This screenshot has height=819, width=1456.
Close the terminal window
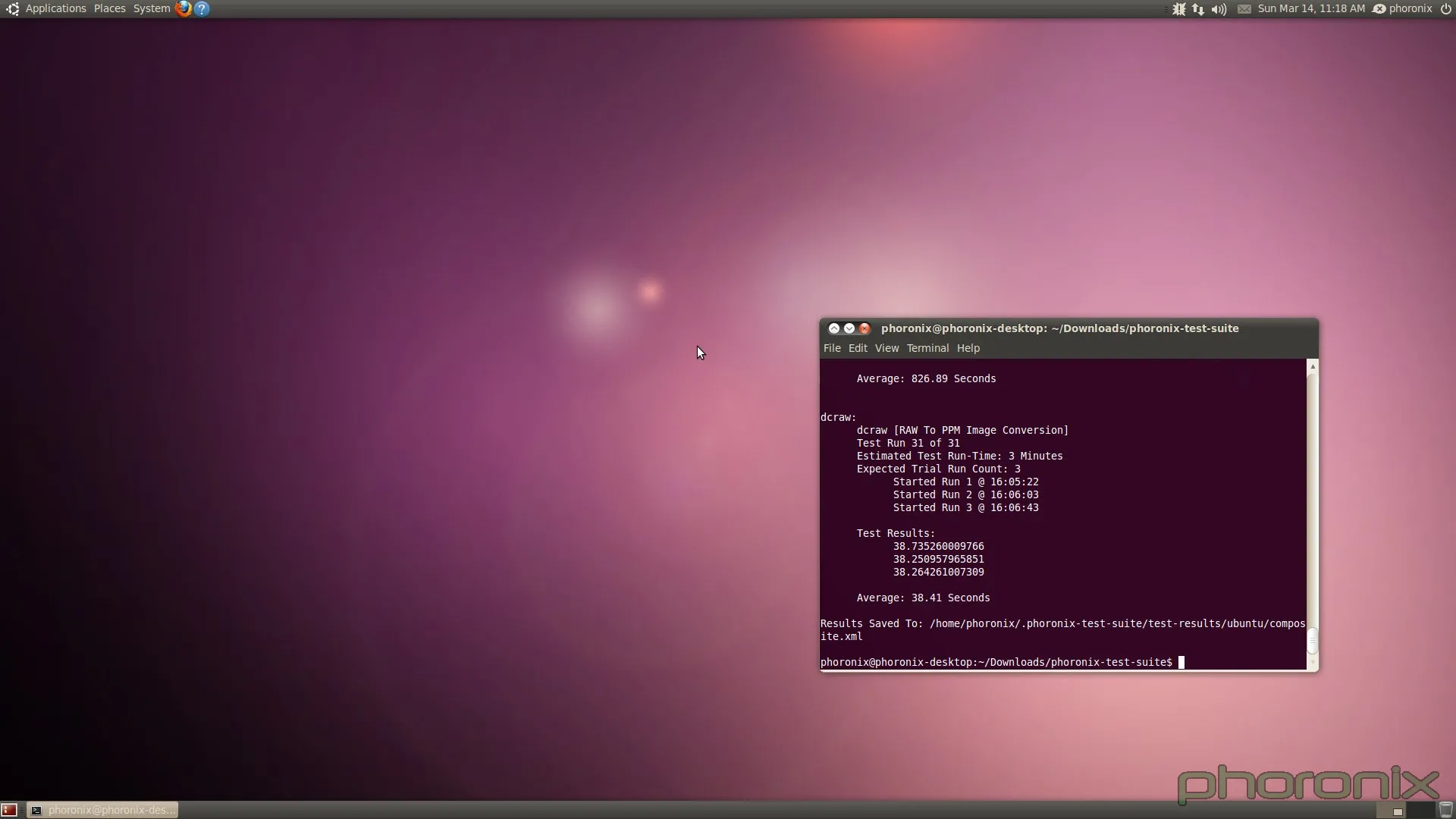(x=864, y=328)
